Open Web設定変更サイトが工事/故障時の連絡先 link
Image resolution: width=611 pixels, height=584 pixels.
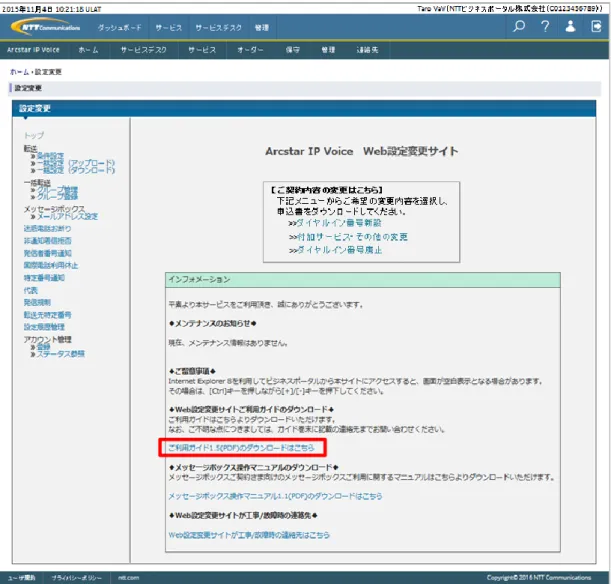[x=249, y=535]
